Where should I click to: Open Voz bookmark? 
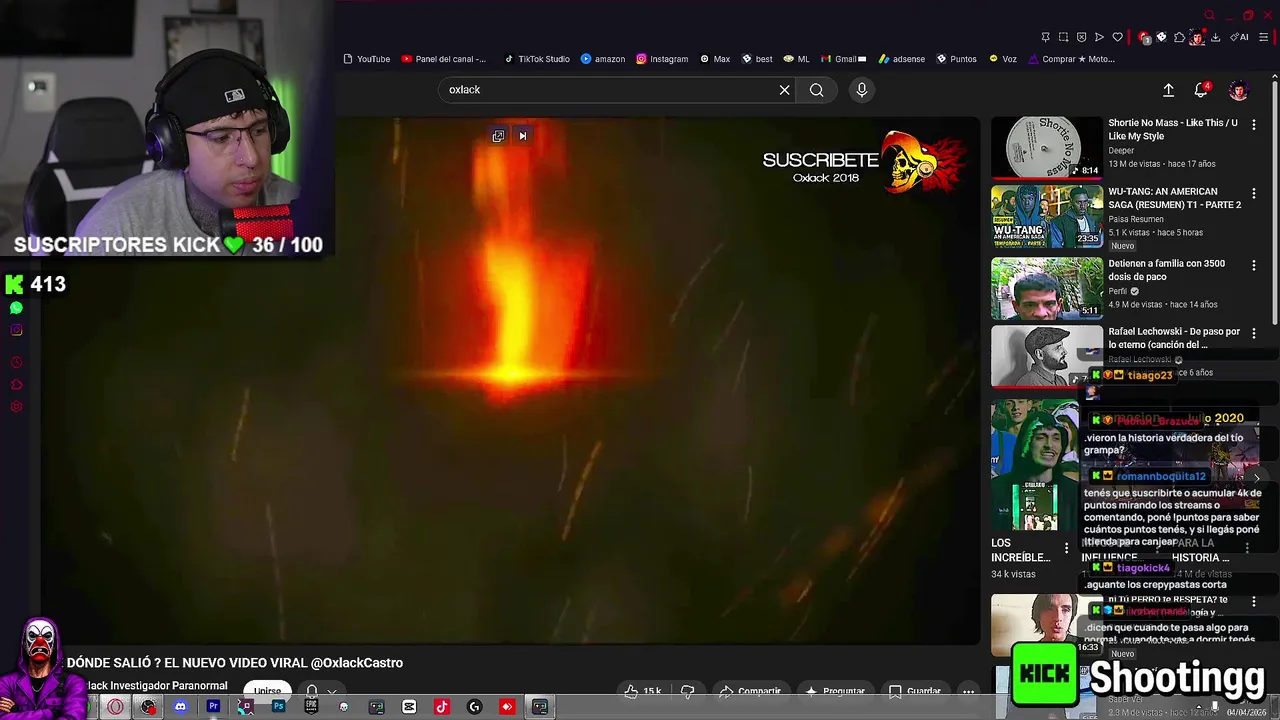[1003, 59]
